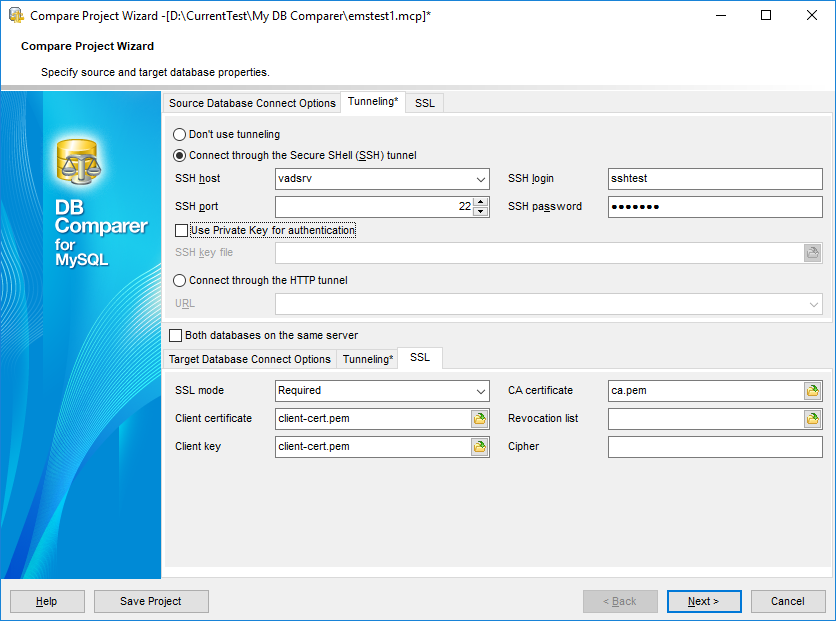Switch to Source Database Connect Options tab
The width and height of the screenshot is (836, 621).
pos(252,104)
